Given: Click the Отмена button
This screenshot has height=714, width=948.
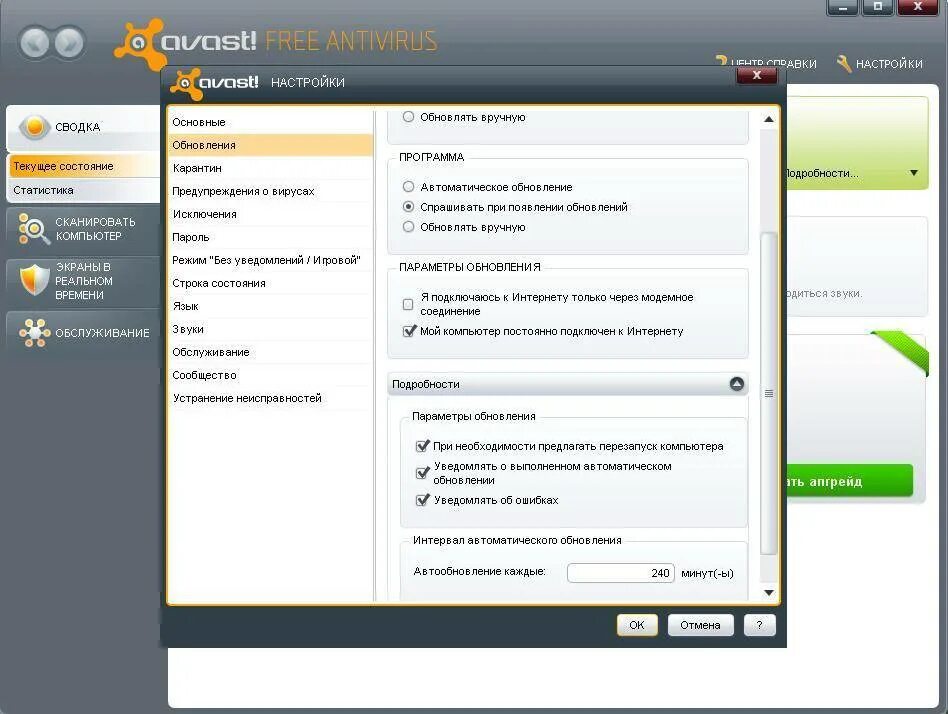Looking at the screenshot, I should [700, 625].
